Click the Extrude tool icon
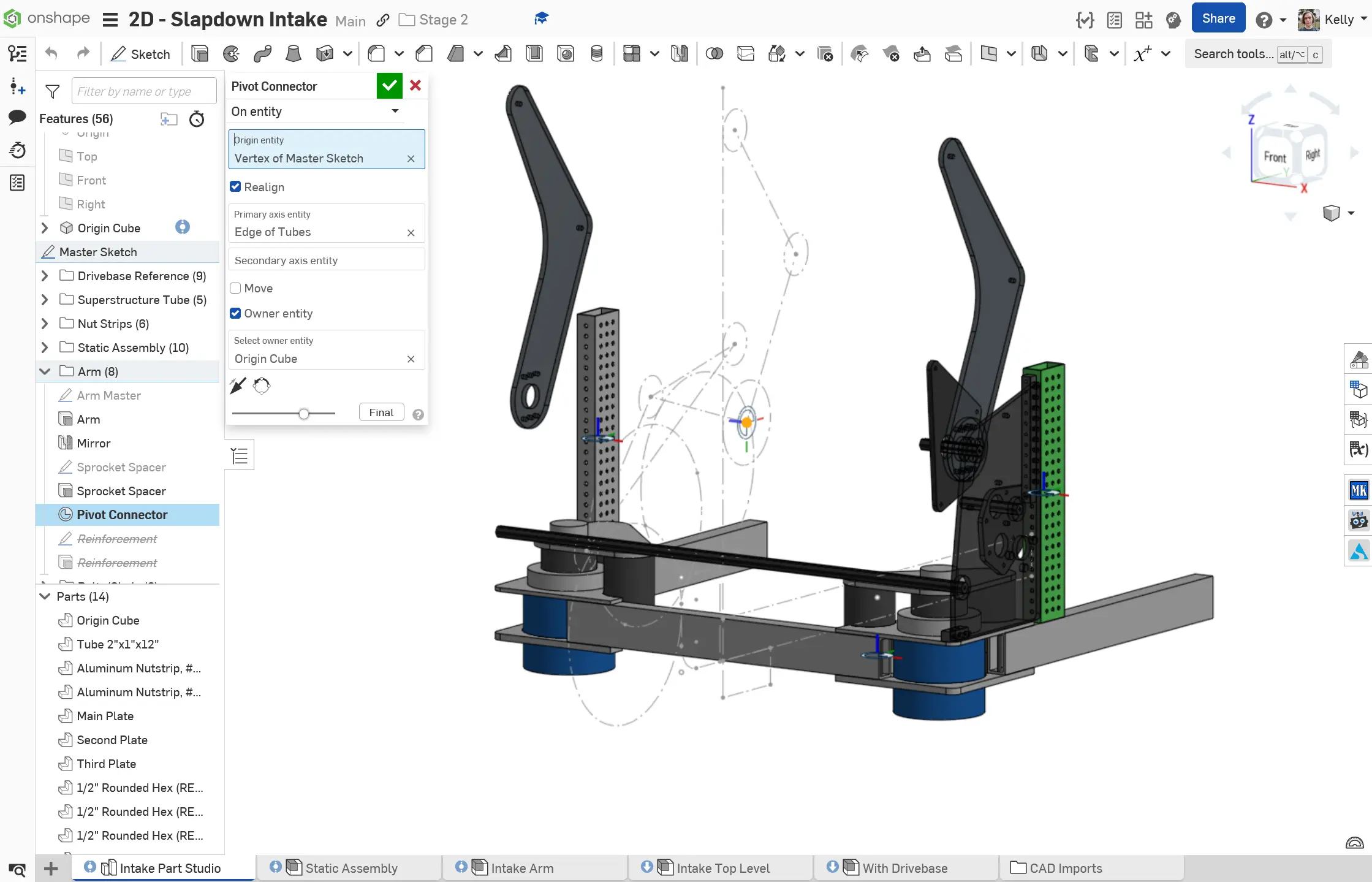 [200, 54]
